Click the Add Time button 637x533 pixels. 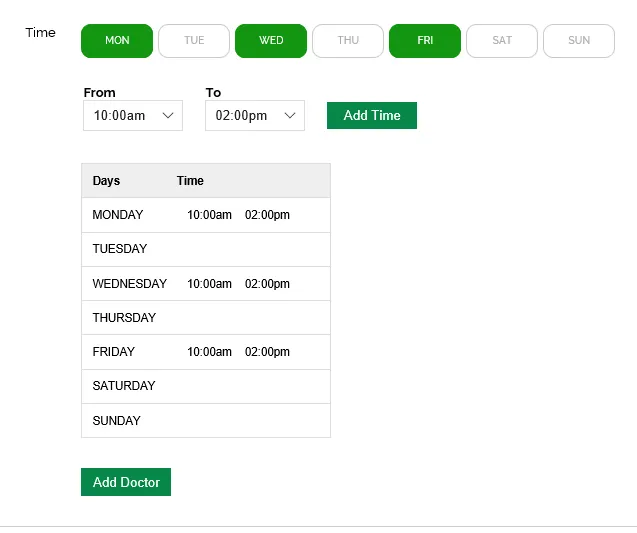pyautogui.click(x=372, y=116)
